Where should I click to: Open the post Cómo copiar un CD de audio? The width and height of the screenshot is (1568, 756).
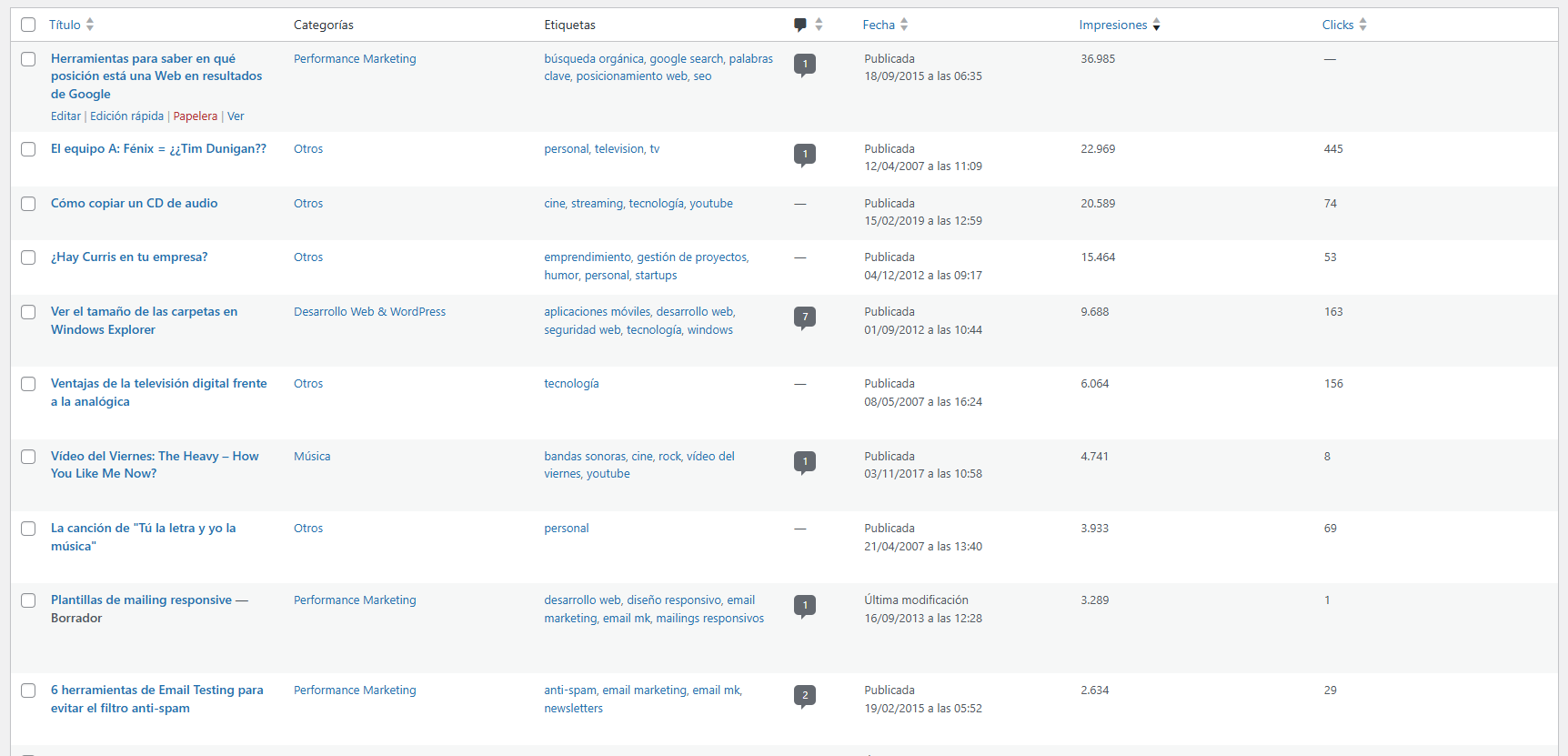pyautogui.click(x=134, y=204)
